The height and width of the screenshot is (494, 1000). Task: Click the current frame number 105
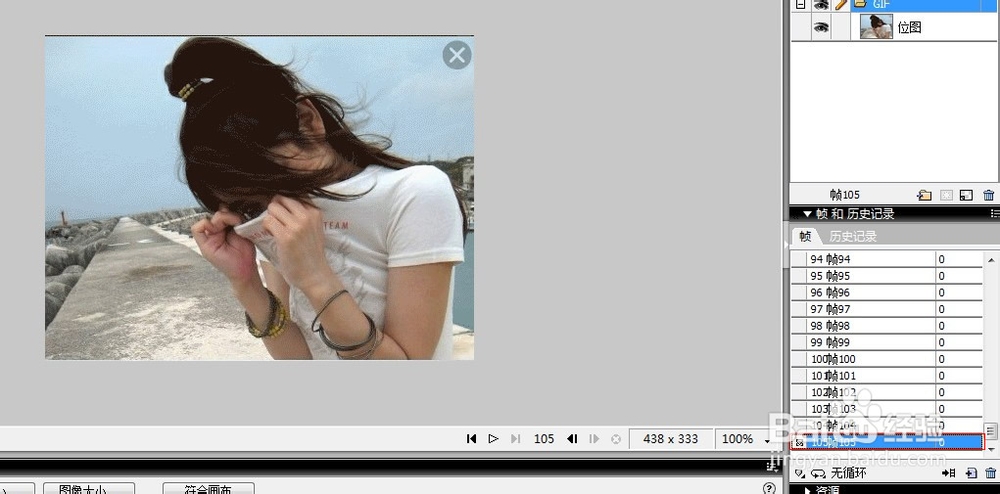click(x=544, y=439)
